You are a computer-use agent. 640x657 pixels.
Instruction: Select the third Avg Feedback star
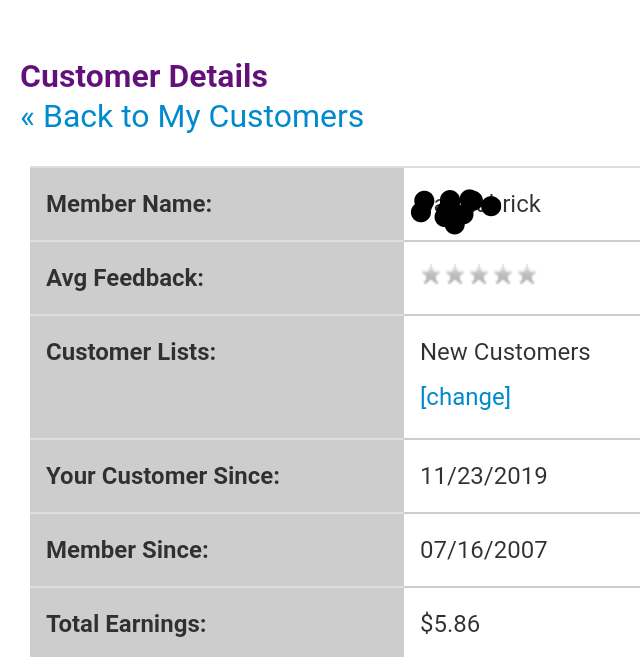point(479,275)
